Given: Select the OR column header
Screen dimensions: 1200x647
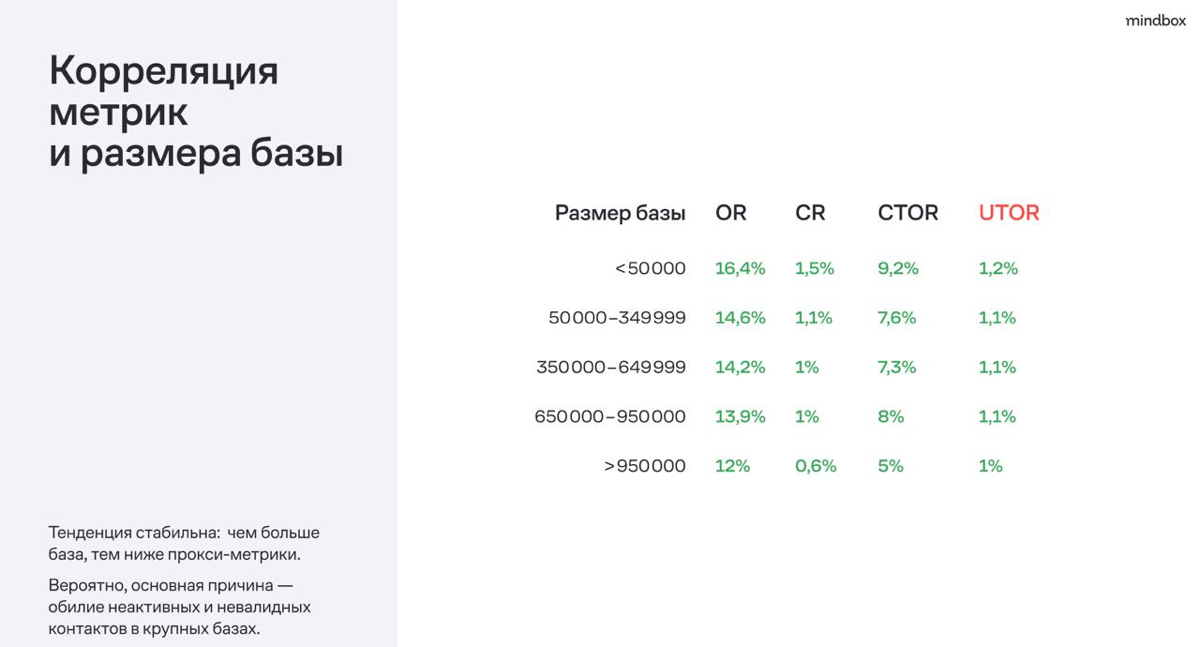Looking at the screenshot, I should [731, 213].
